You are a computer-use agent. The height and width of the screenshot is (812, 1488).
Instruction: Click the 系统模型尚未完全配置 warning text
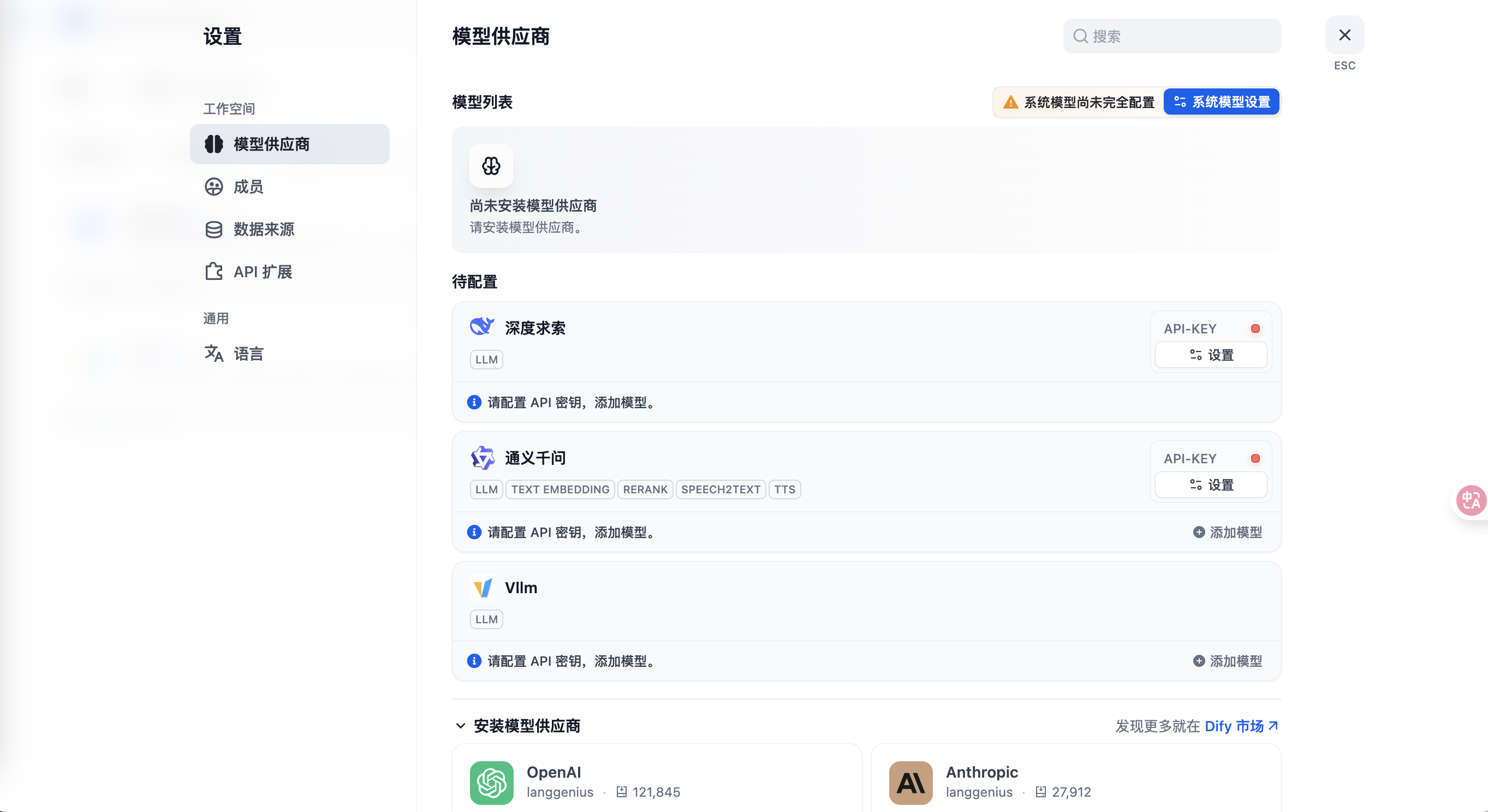1089,102
